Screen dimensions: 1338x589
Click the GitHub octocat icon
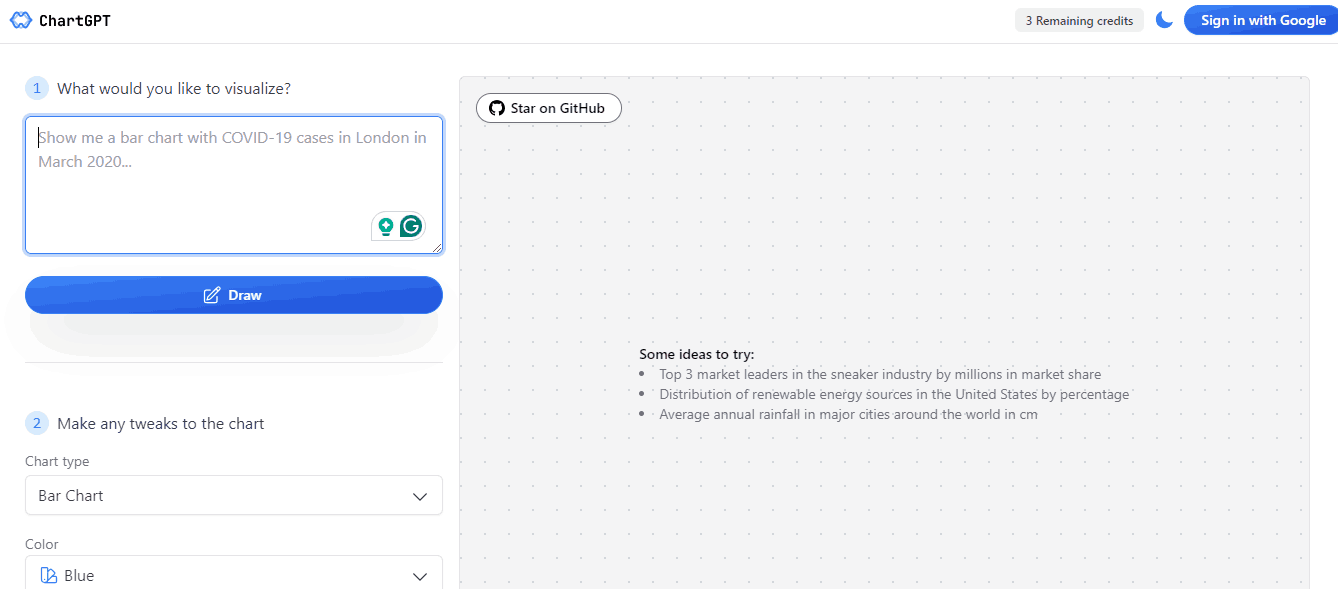[497, 108]
